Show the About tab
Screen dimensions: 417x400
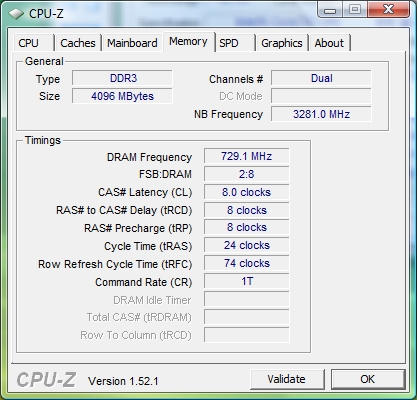point(330,43)
